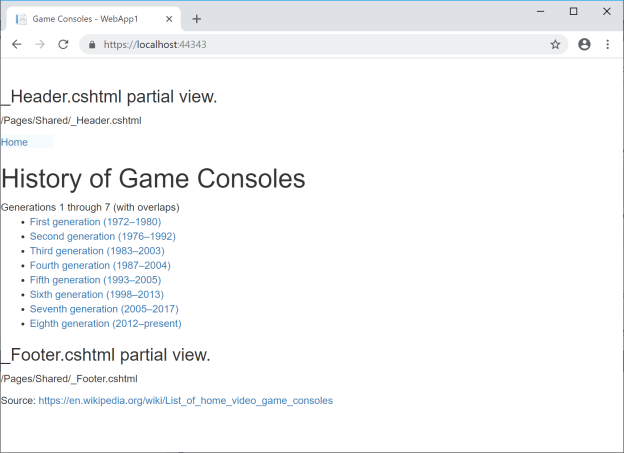Image resolution: width=624 pixels, height=453 pixels.
Task: Click the lock icon in address bar
Action: (92, 45)
